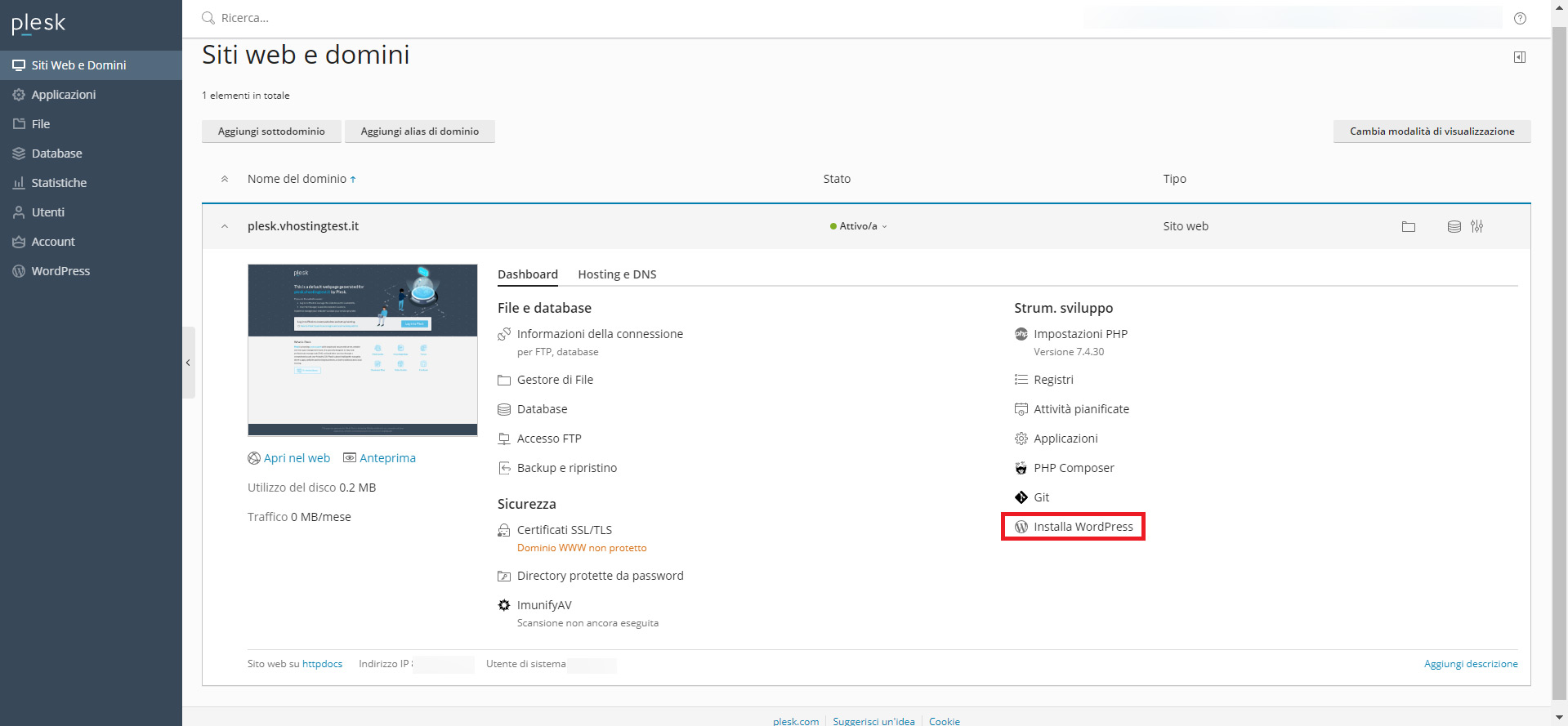Toggle the right side panel icon
The height and width of the screenshot is (726, 1568).
(x=1520, y=57)
